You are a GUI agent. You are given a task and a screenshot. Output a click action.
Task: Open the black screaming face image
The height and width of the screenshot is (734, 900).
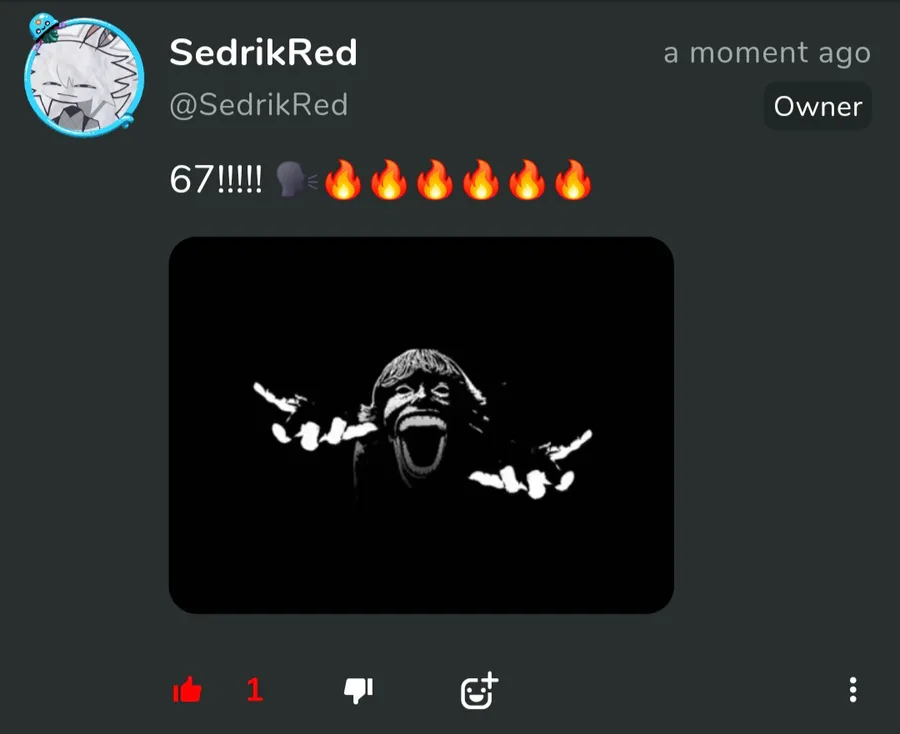click(x=421, y=425)
